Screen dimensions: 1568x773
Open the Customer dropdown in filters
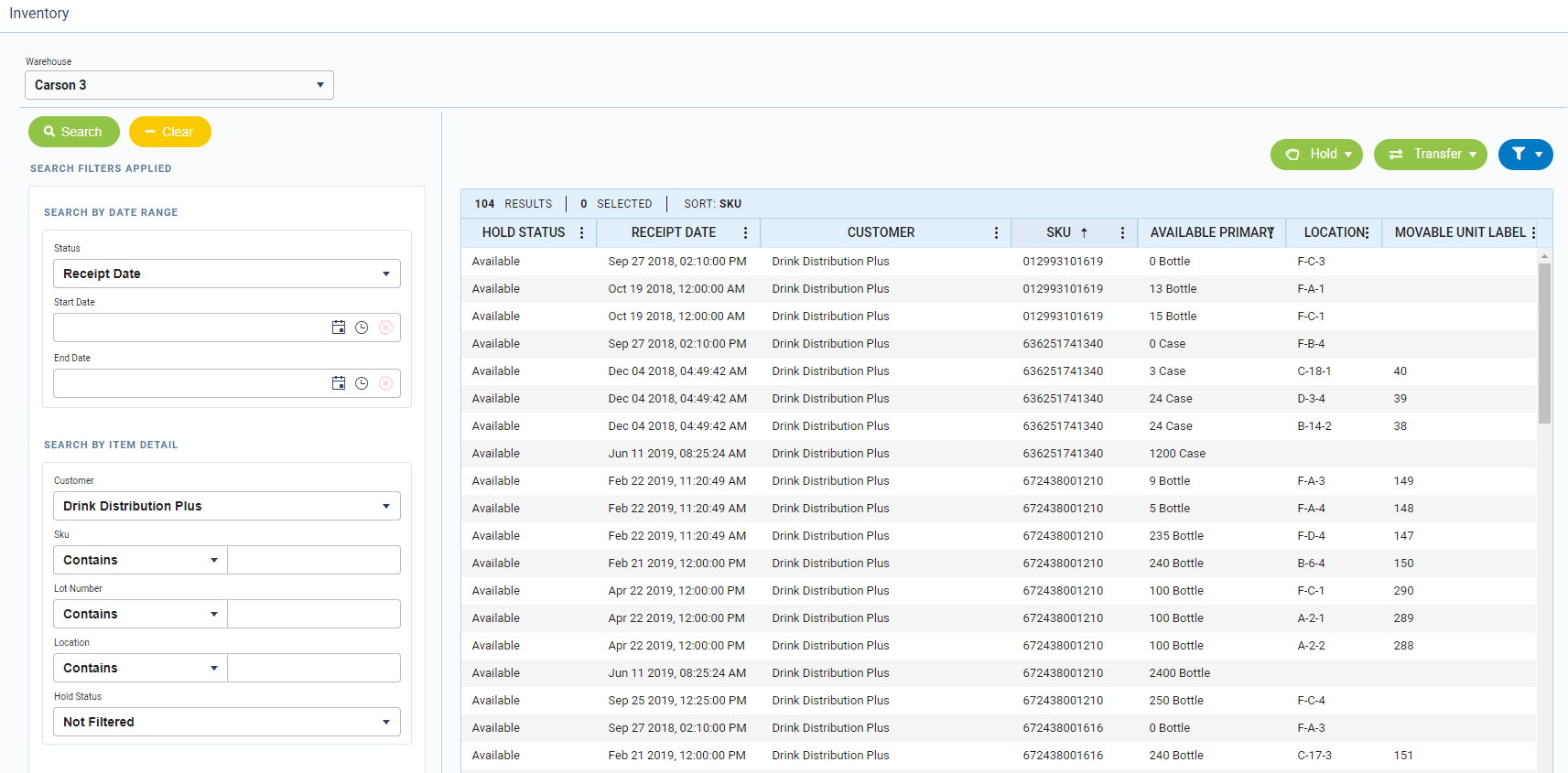(226, 506)
